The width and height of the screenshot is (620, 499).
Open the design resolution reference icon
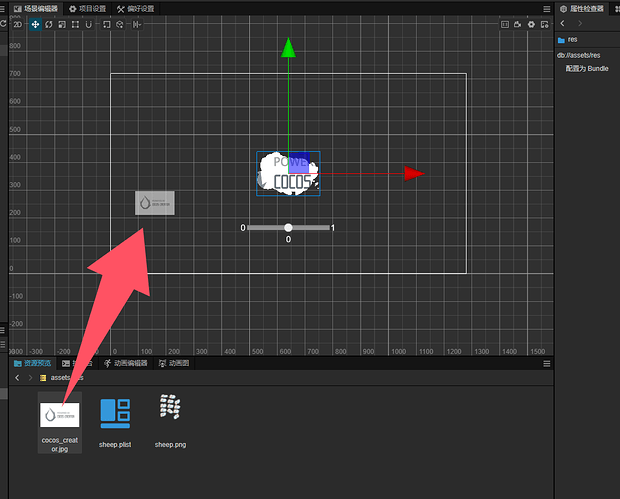(505, 25)
